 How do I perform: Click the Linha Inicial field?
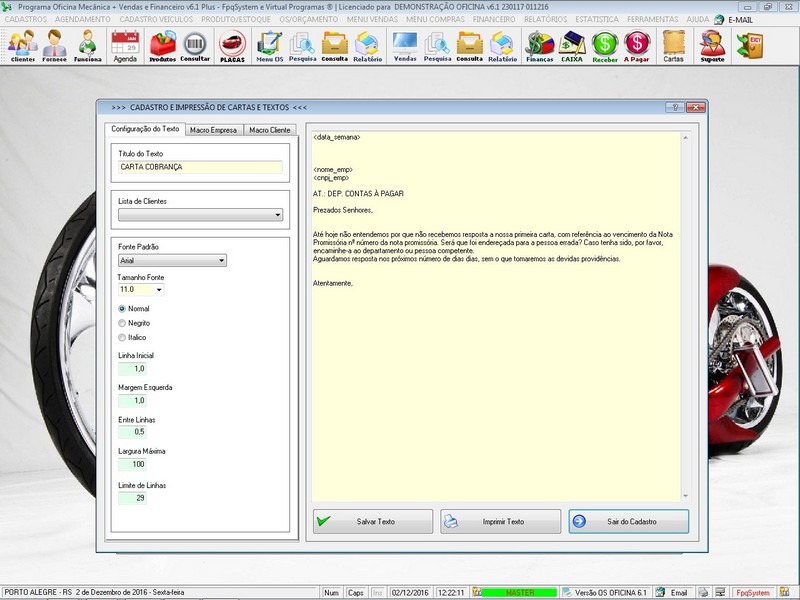133,368
